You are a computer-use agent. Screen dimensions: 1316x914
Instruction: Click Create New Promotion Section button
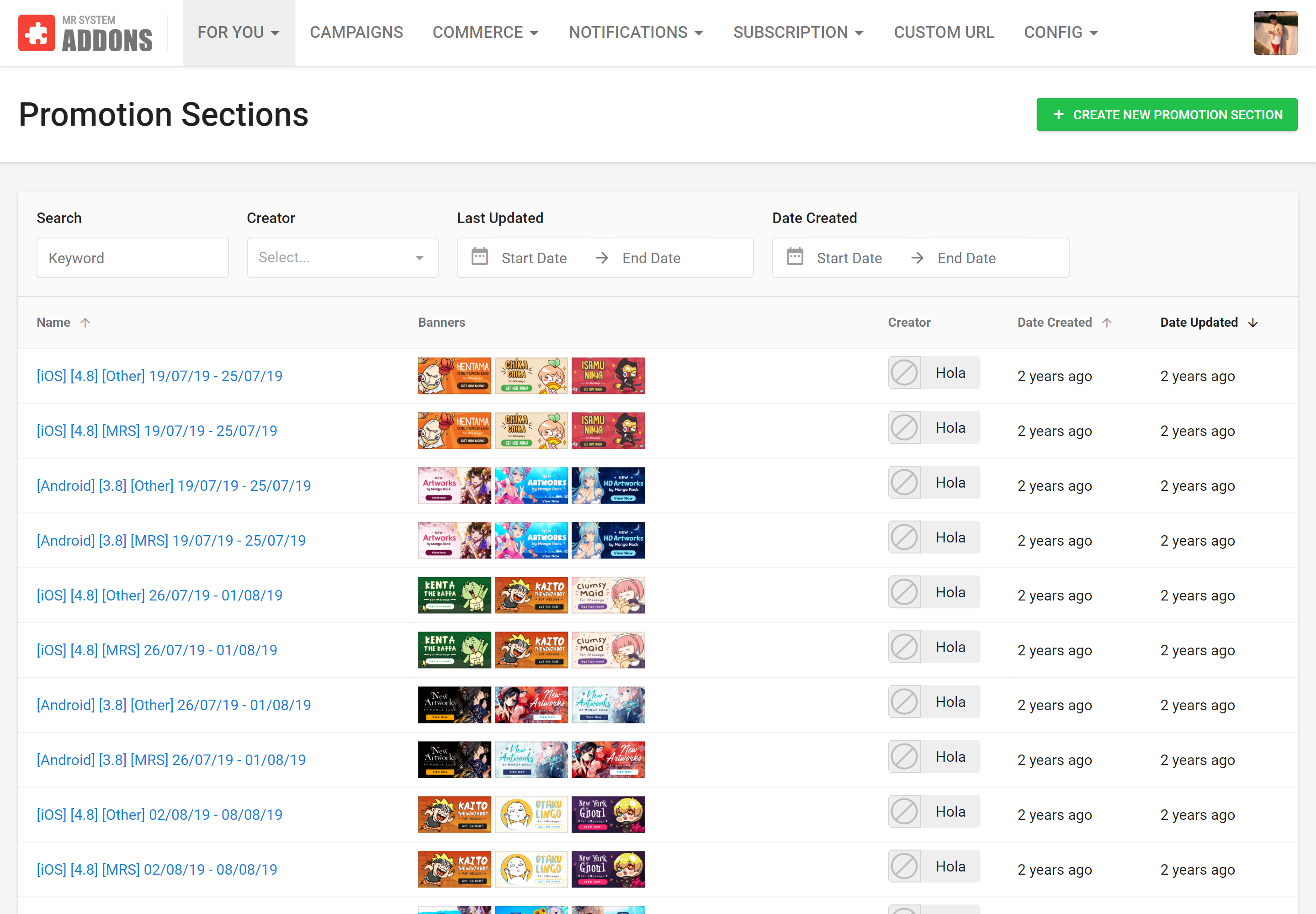tap(1167, 115)
